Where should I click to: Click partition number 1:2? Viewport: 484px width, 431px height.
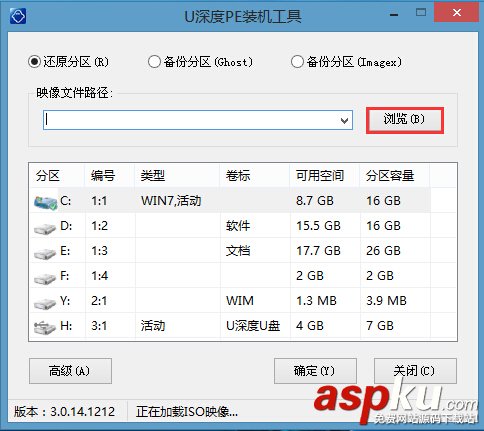coord(99,226)
